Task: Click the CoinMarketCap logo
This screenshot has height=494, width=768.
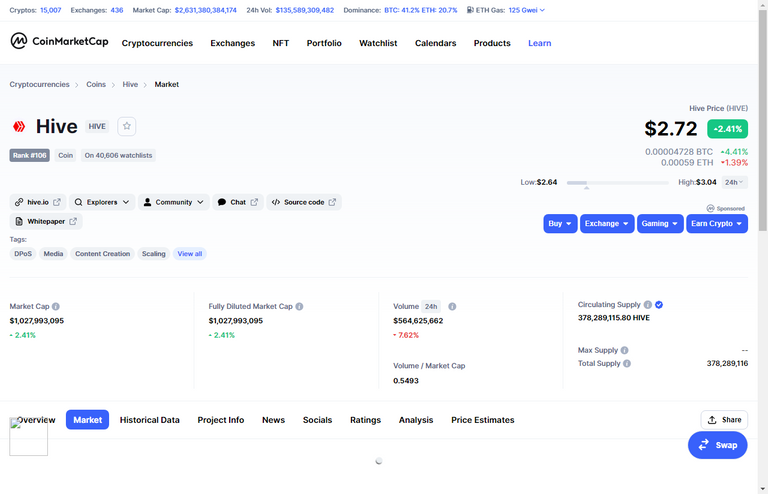Action: [x=59, y=41]
